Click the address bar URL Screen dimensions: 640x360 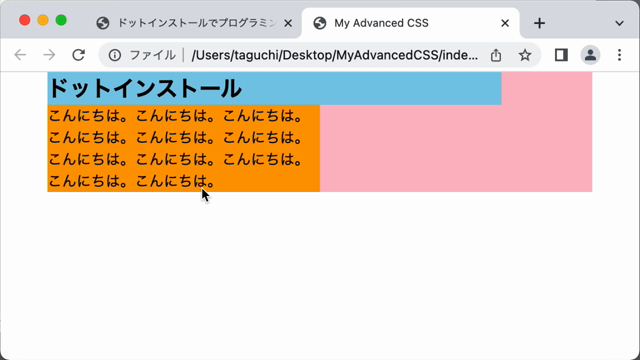pos(335,55)
